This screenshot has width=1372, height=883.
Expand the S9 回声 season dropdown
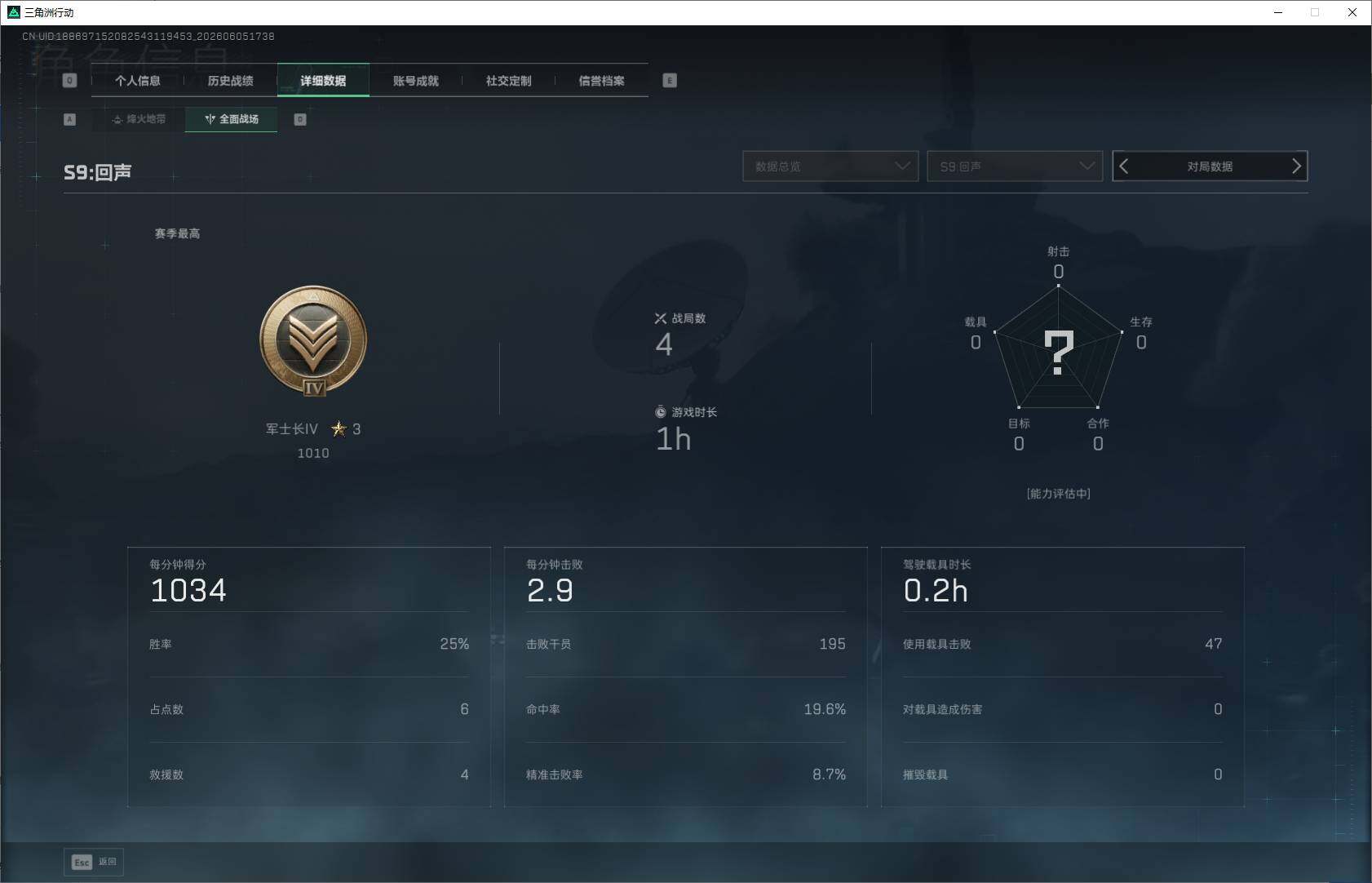click(1015, 166)
